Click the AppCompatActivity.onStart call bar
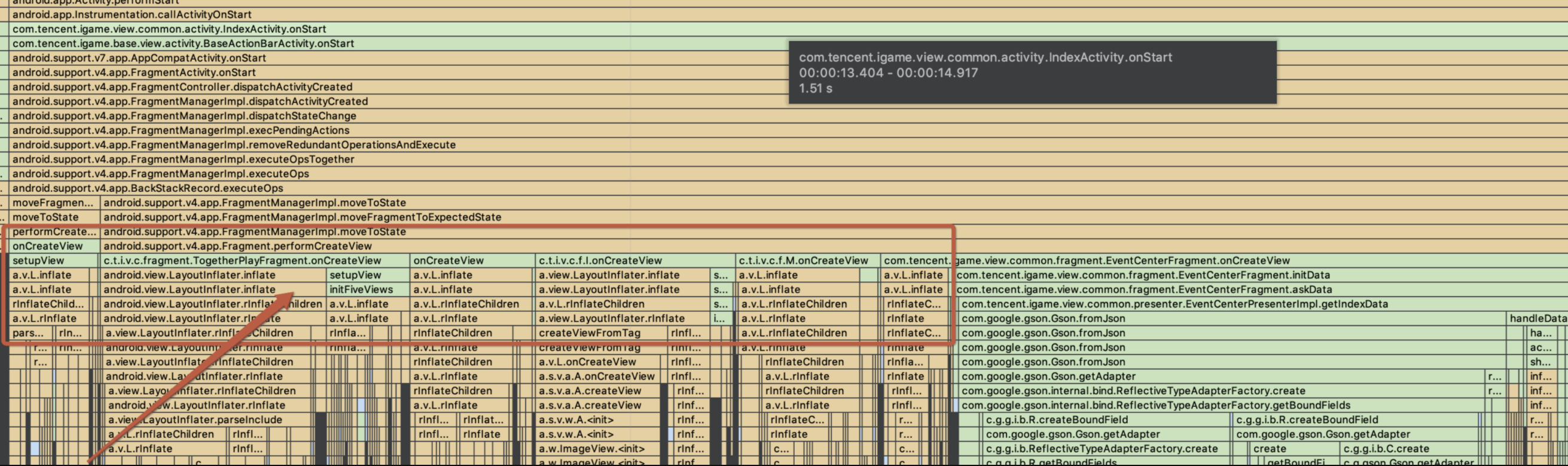1568x466 pixels. 788,59
